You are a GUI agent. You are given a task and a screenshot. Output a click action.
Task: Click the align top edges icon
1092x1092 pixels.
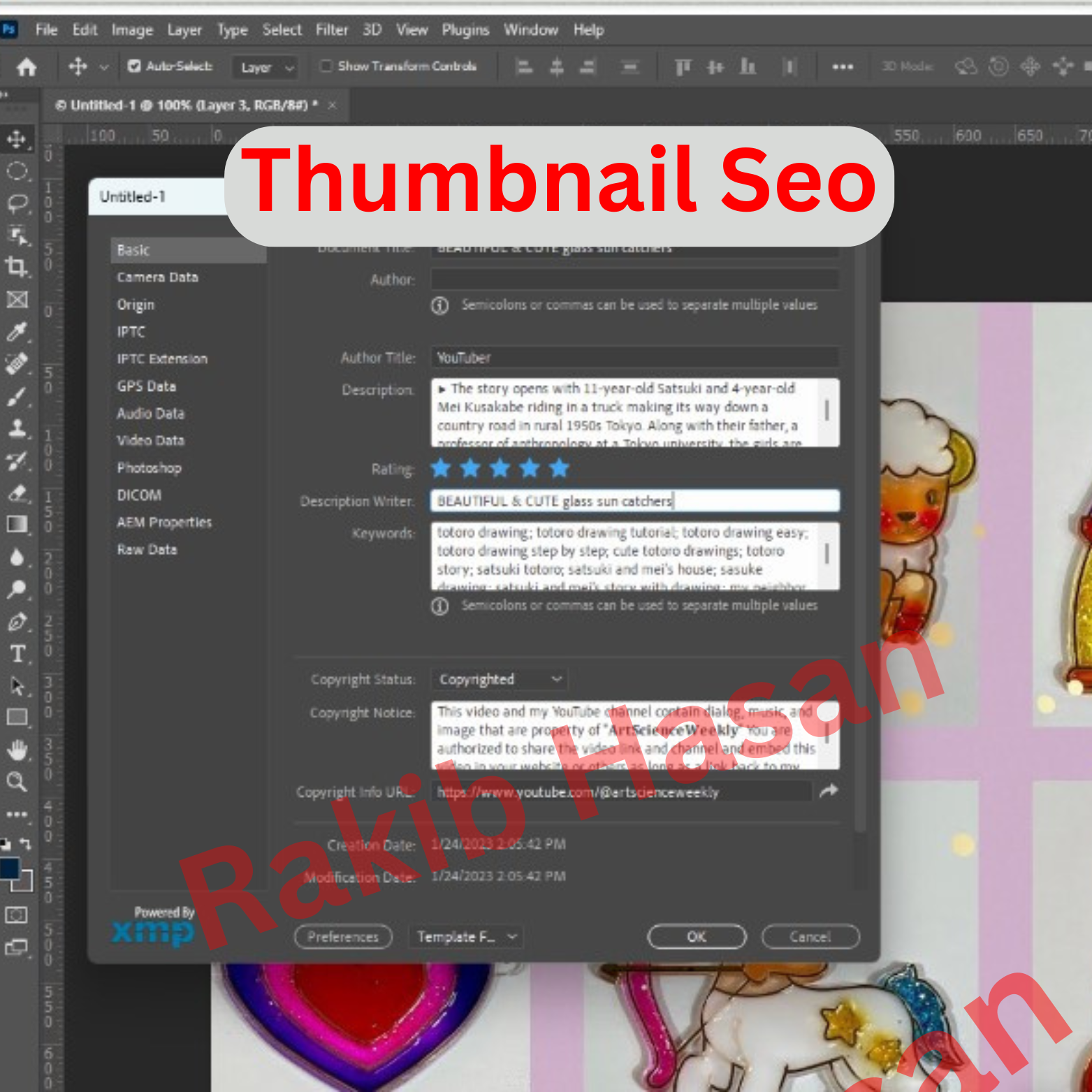click(x=683, y=67)
